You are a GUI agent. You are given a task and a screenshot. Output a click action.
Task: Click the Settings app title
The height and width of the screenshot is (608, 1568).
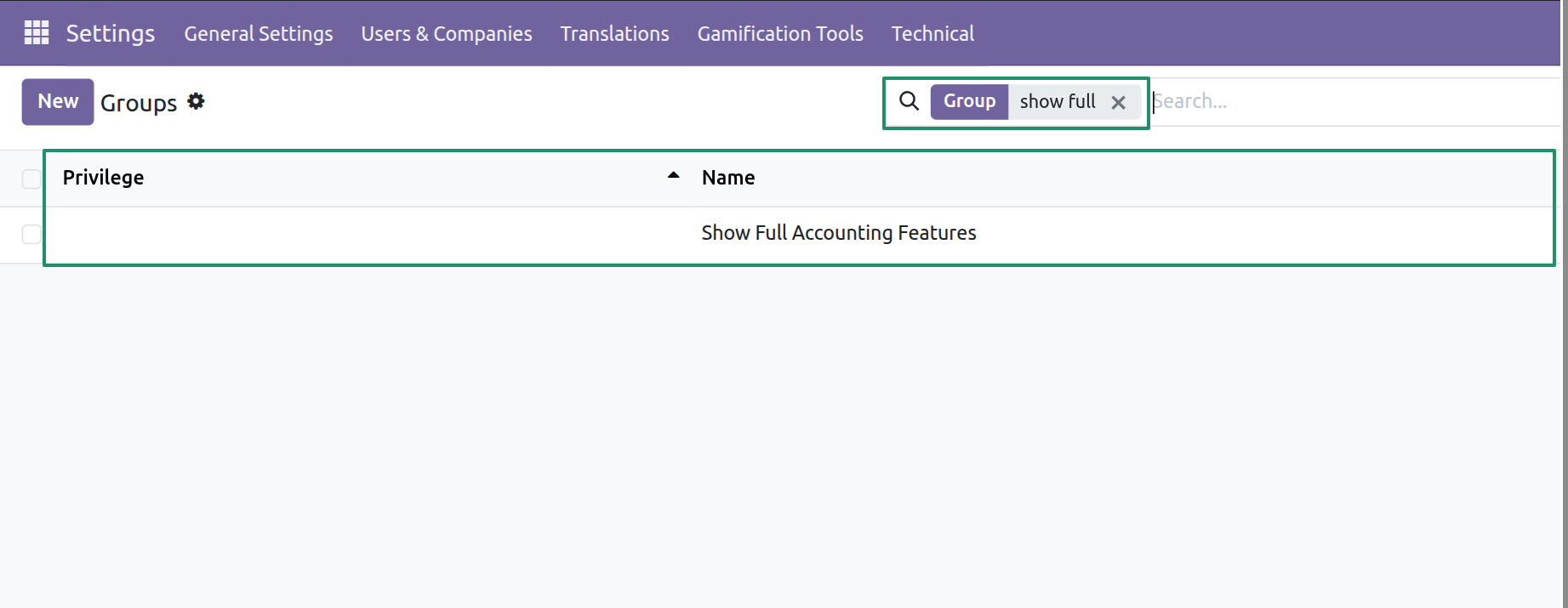[x=111, y=33]
